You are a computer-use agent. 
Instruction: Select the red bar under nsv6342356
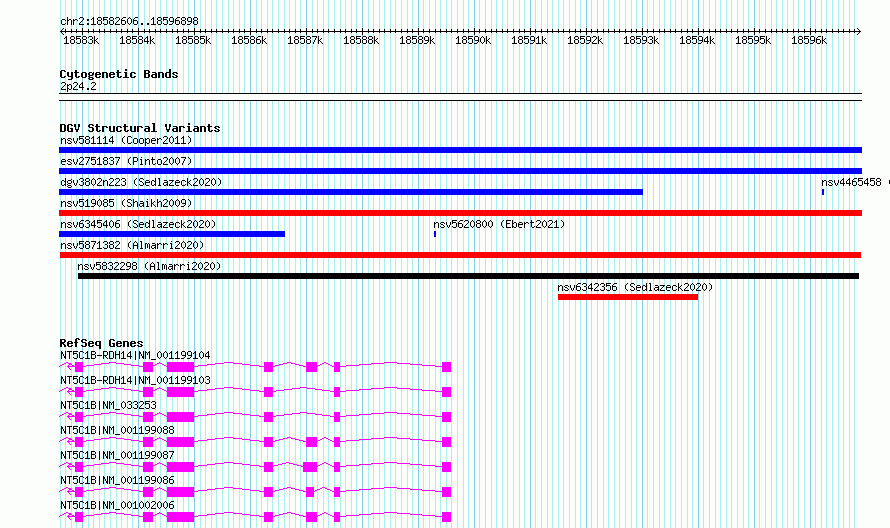628,297
